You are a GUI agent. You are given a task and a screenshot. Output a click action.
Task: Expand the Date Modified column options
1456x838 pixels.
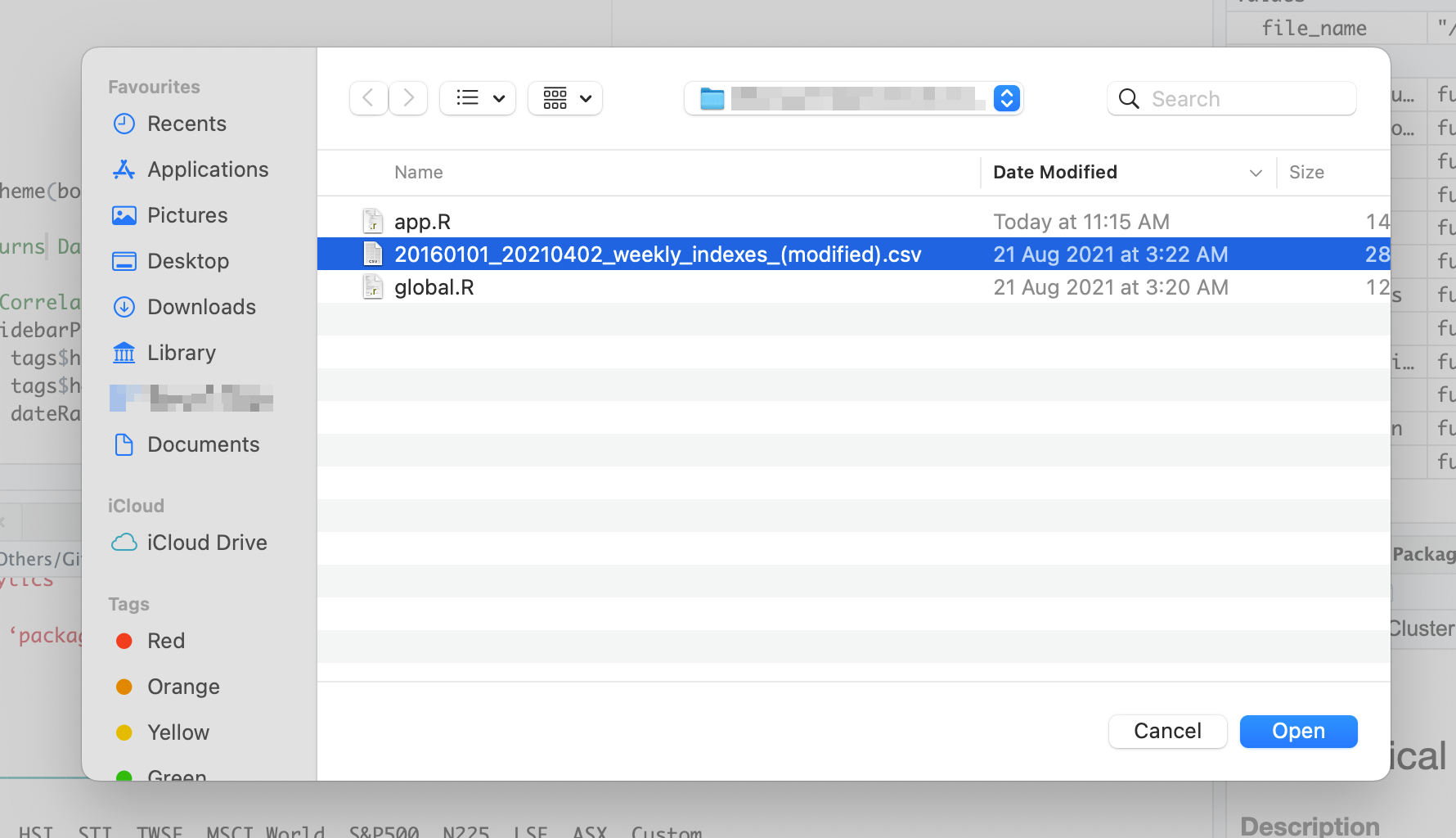(x=1256, y=173)
